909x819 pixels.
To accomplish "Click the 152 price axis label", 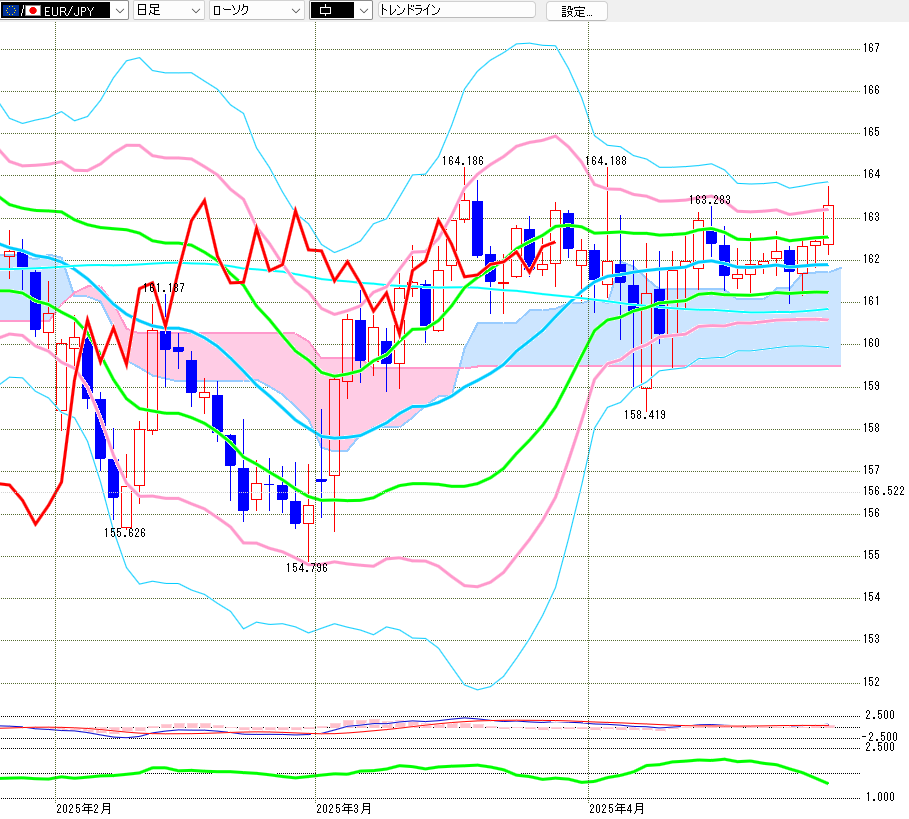I will pyautogui.click(x=871, y=682).
